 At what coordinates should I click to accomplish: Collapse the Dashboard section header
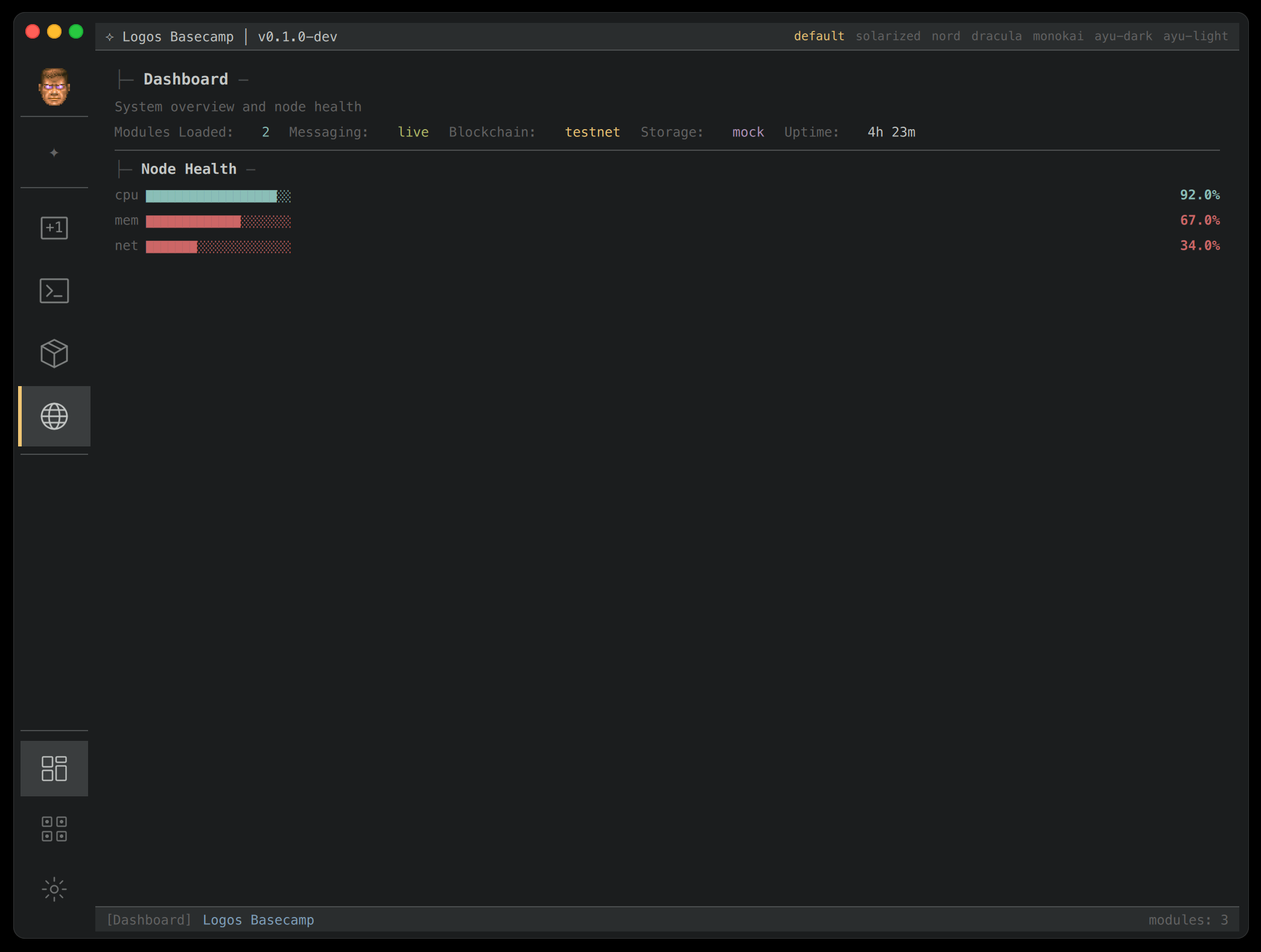tap(185, 80)
